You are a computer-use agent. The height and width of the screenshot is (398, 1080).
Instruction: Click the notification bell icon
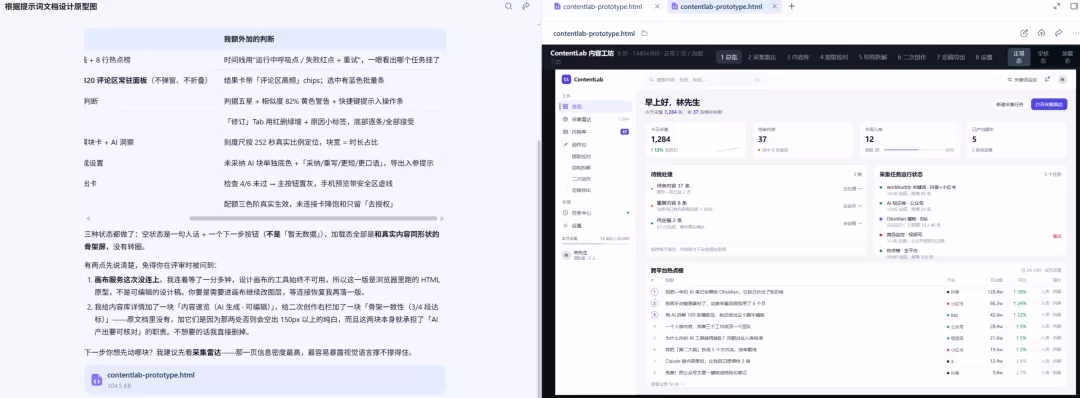[x=1048, y=79]
